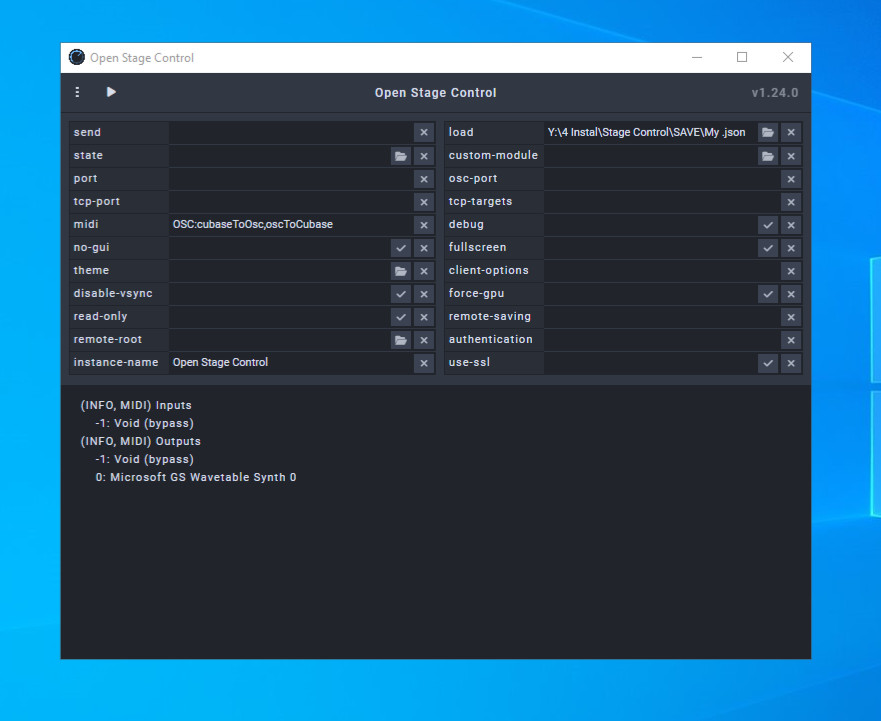This screenshot has width=881, height=721.
Task: Clear the midi field value
Action: pyautogui.click(x=424, y=225)
